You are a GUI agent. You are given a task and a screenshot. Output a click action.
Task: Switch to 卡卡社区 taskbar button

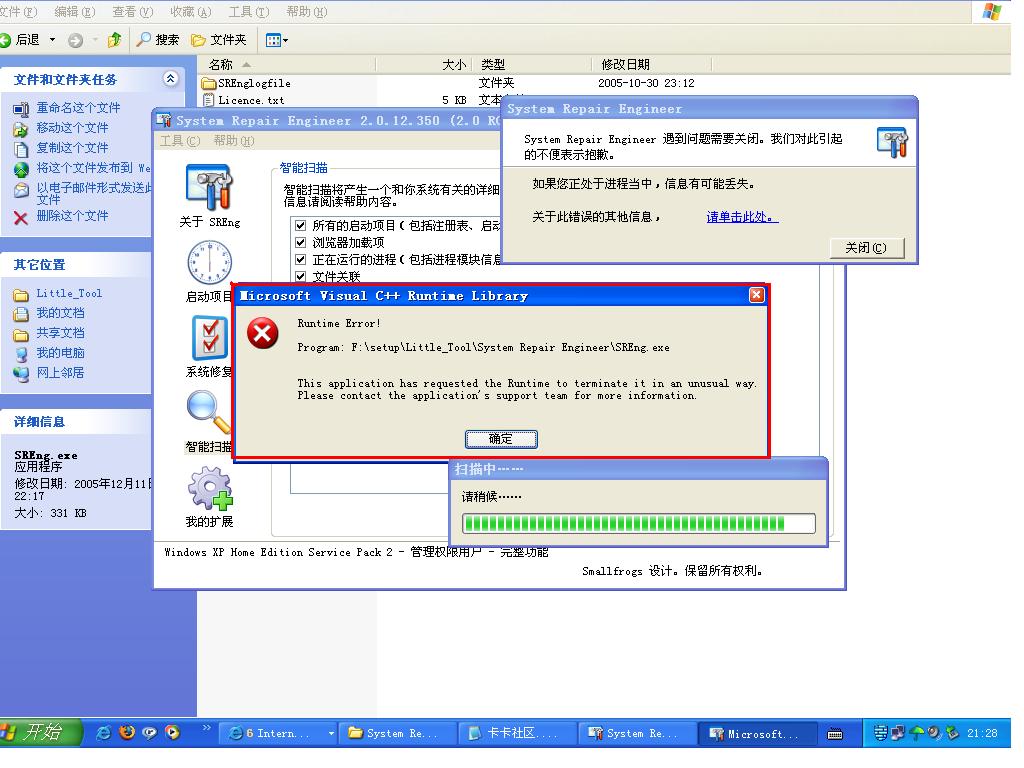pyautogui.click(x=516, y=733)
